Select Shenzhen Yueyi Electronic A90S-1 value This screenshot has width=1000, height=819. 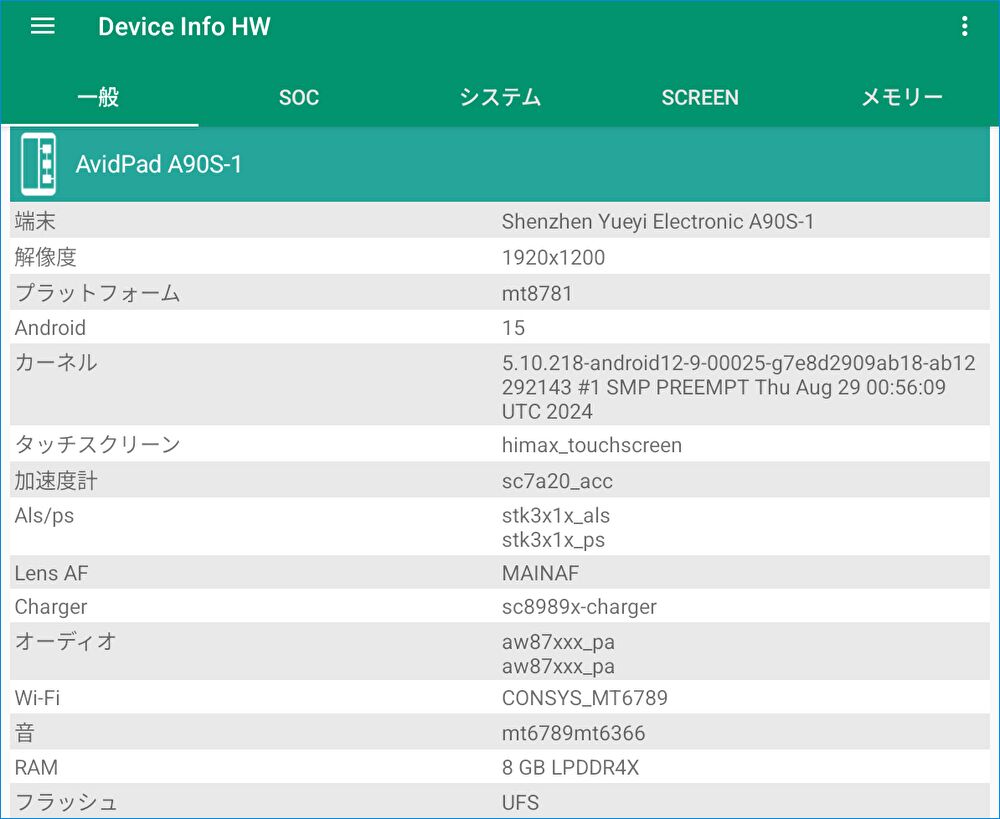[x=658, y=221]
